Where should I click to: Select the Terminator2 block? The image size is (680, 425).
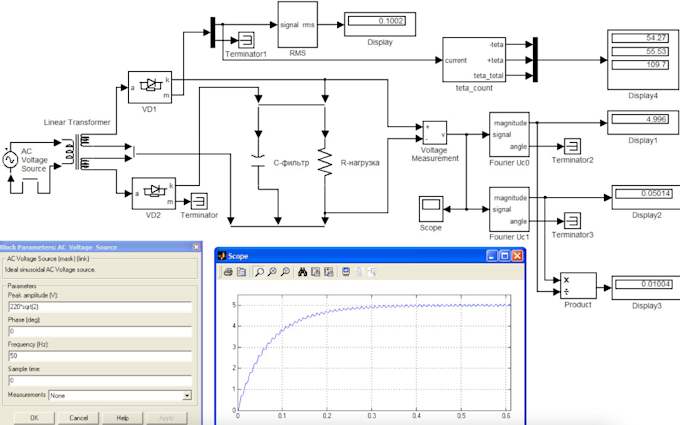point(572,147)
